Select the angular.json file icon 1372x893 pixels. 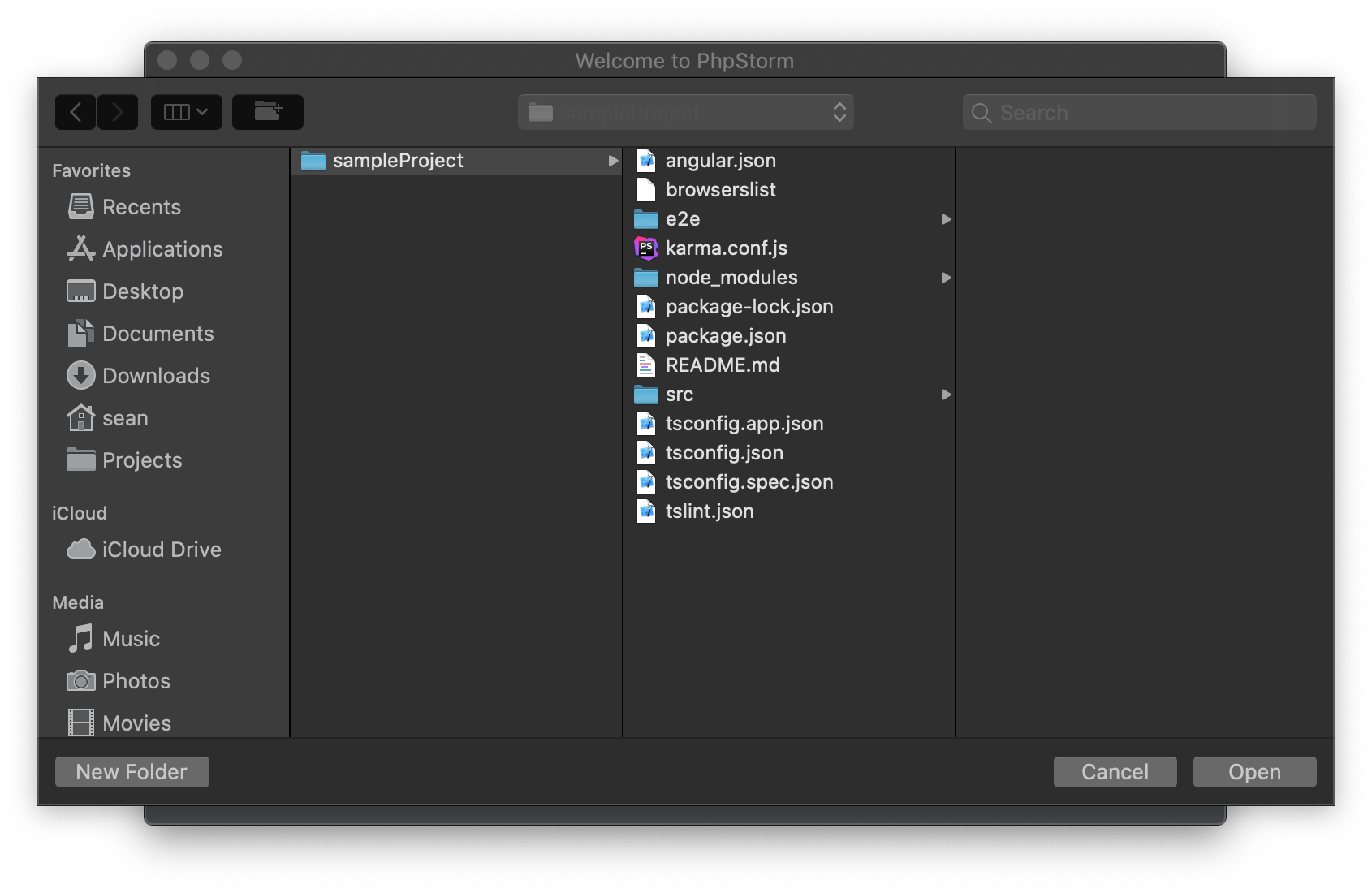[x=646, y=161]
